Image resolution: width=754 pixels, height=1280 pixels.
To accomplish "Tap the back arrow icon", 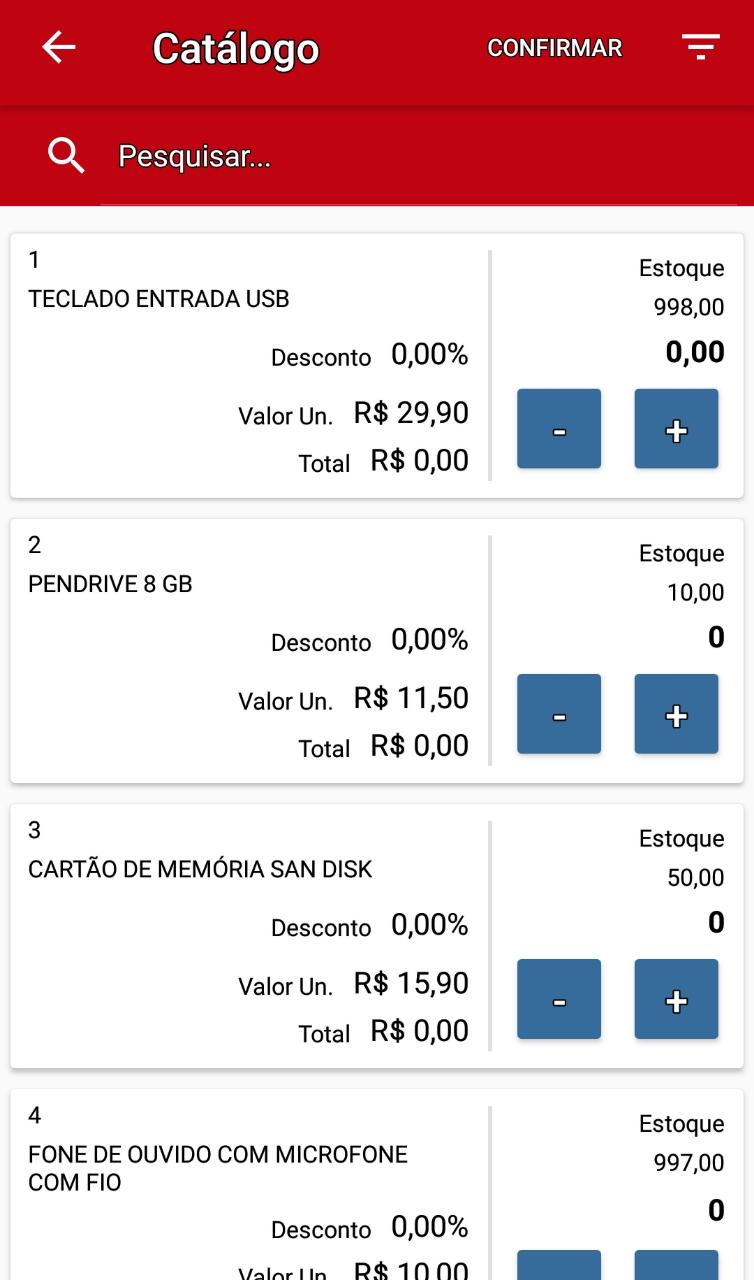I will pos(59,47).
